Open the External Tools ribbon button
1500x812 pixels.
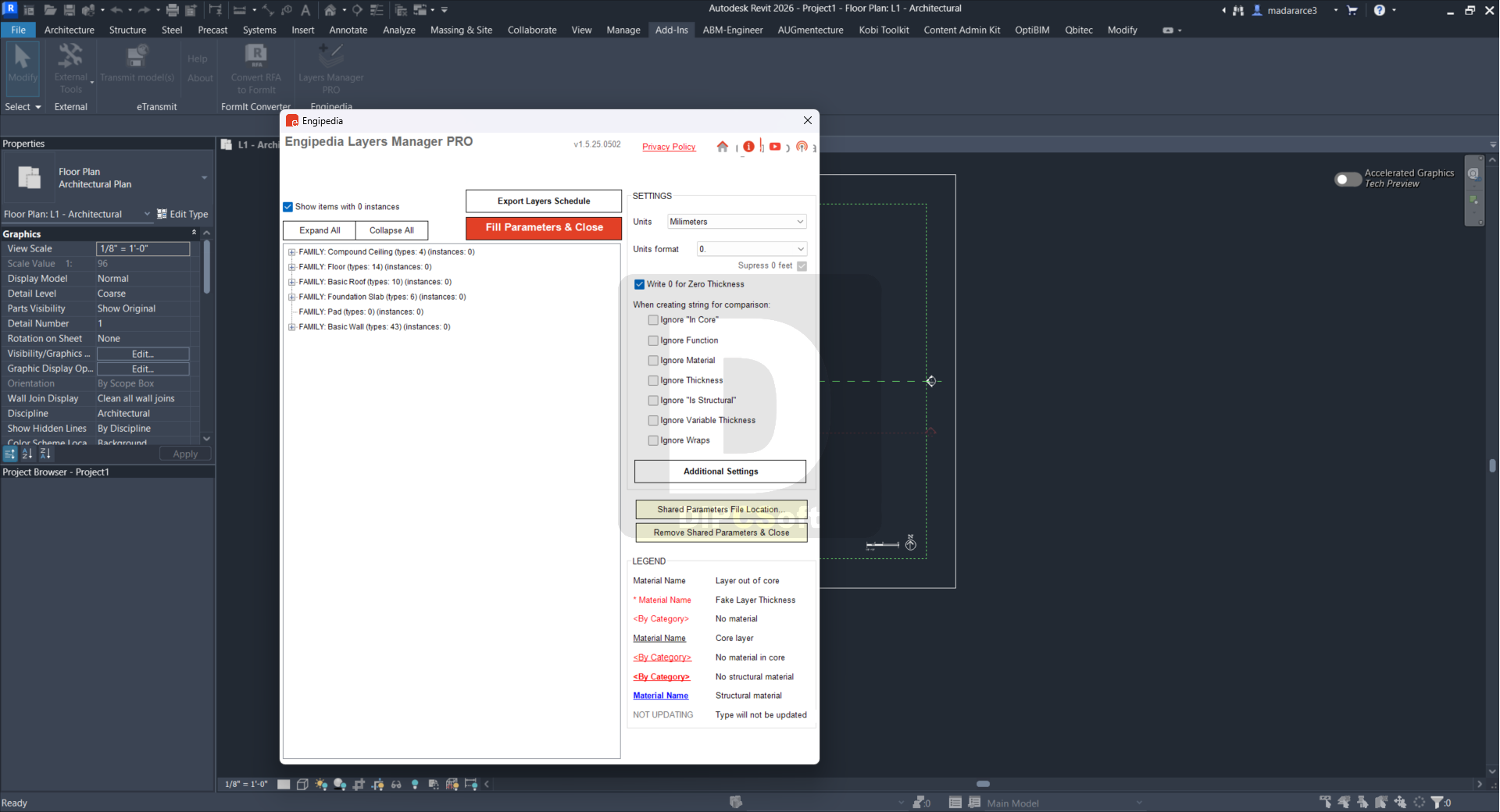click(x=70, y=68)
